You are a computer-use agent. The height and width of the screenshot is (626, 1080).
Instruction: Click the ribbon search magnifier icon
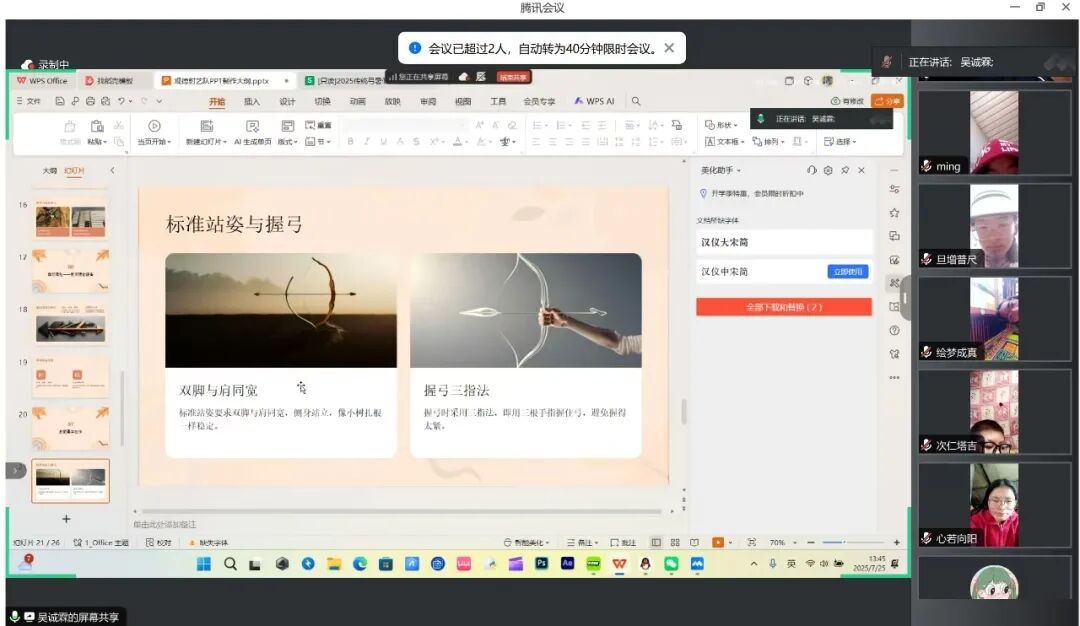pyautogui.click(x=636, y=101)
